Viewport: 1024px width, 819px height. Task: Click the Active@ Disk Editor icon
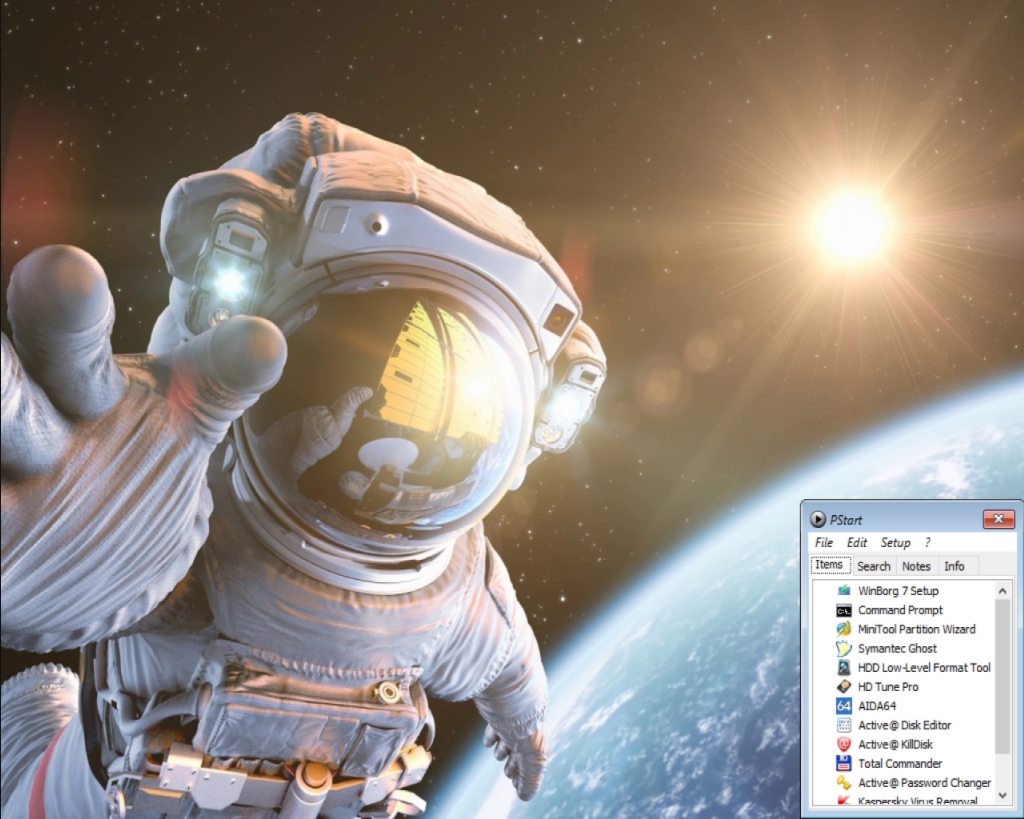click(844, 725)
